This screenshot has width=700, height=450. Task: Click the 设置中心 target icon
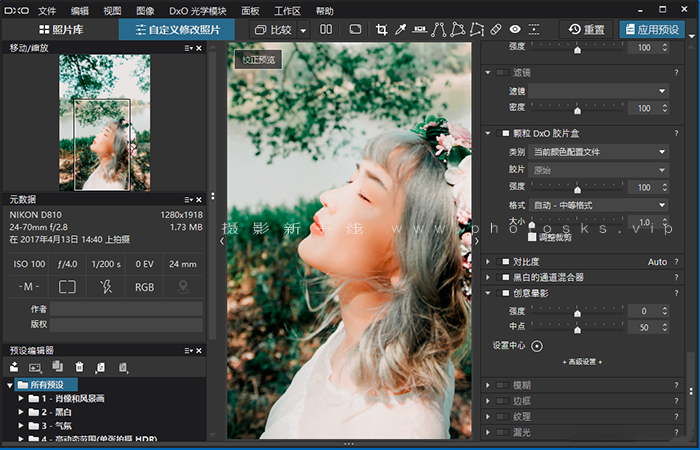[x=537, y=346]
